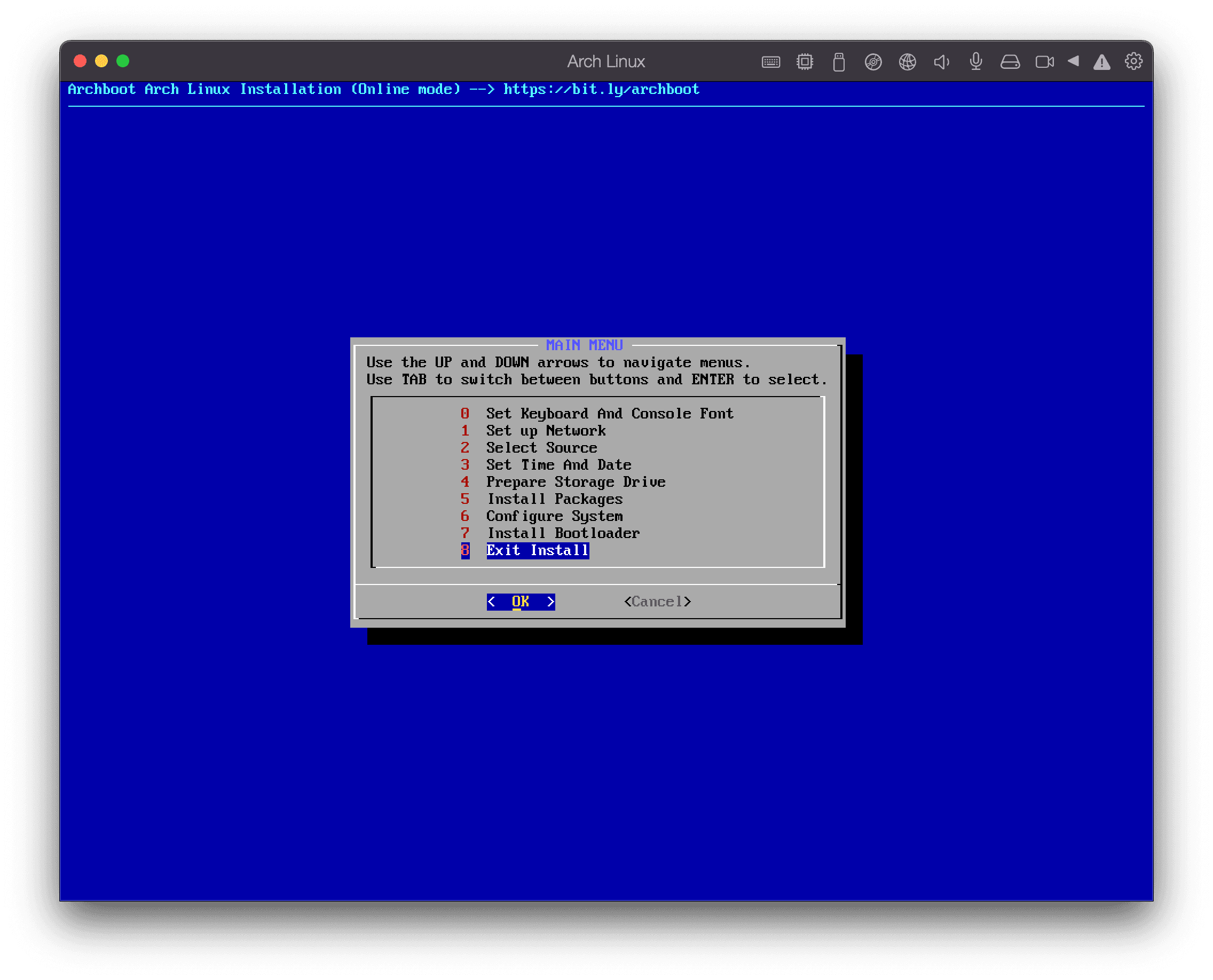1213x980 pixels.
Task: Open the CD/DVD disc icon
Action: coord(873,61)
